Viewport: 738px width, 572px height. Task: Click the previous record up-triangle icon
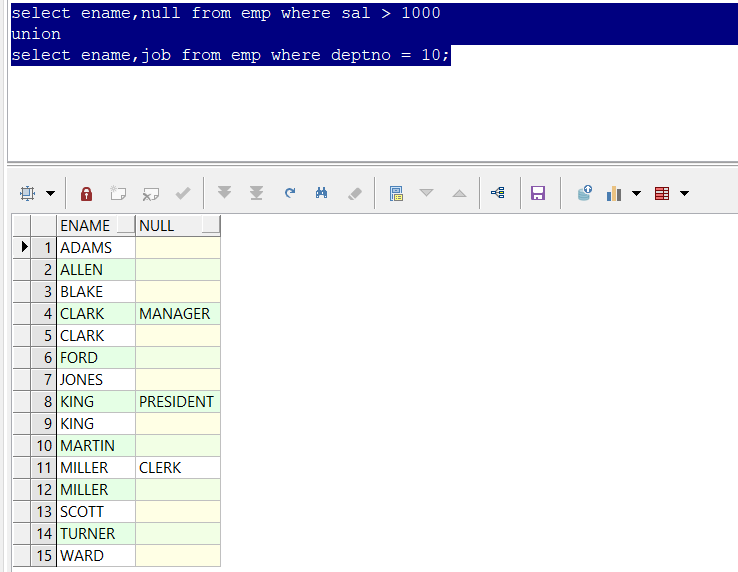(x=459, y=193)
